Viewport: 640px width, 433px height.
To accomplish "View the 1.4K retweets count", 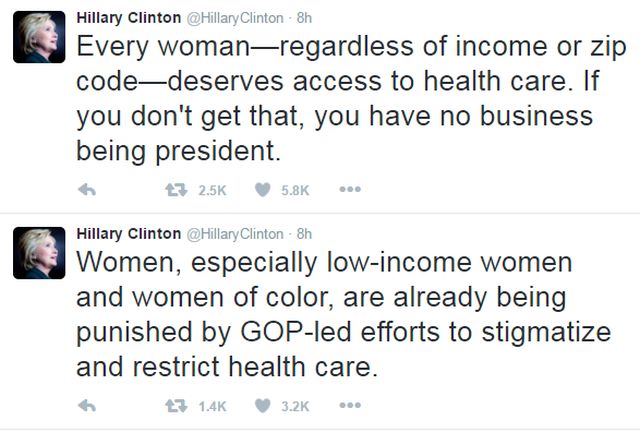I will click(x=214, y=405).
